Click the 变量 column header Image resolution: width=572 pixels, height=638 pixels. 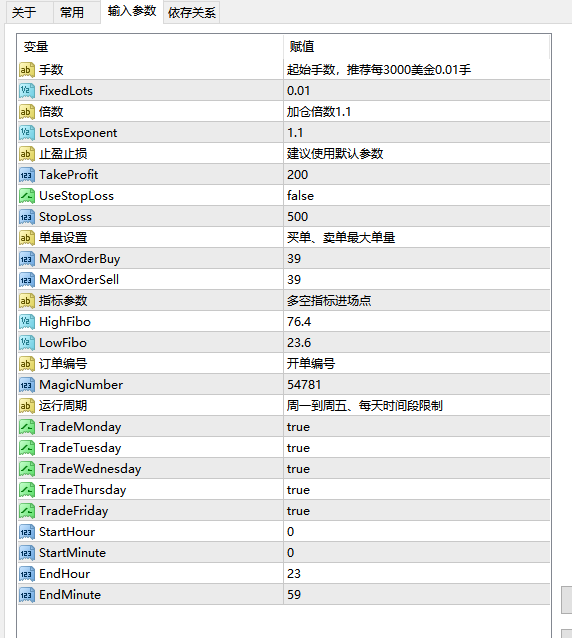click(151, 47)
